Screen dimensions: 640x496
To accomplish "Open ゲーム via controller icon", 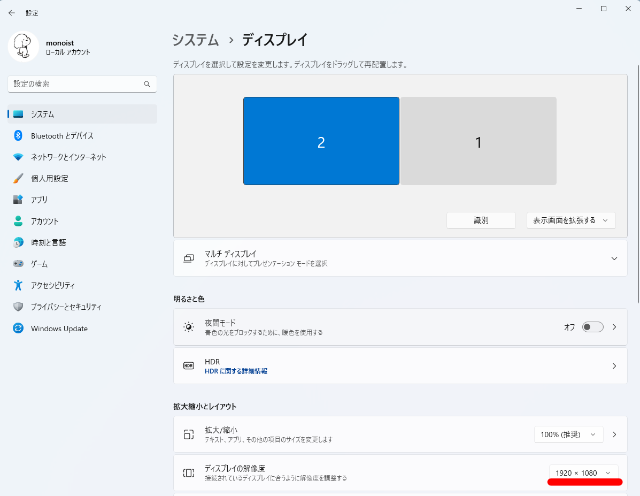I will 18,264.
